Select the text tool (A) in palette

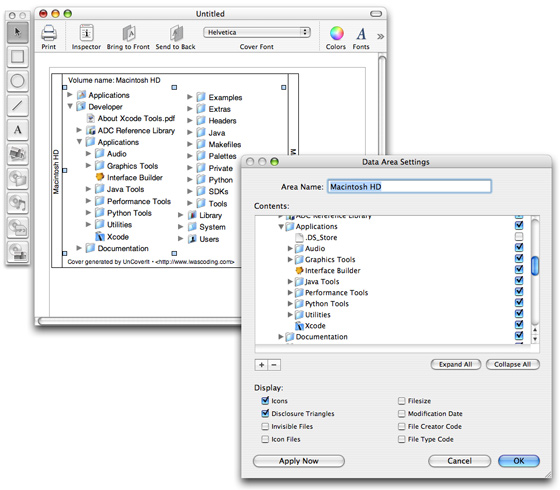click(18, 130)
